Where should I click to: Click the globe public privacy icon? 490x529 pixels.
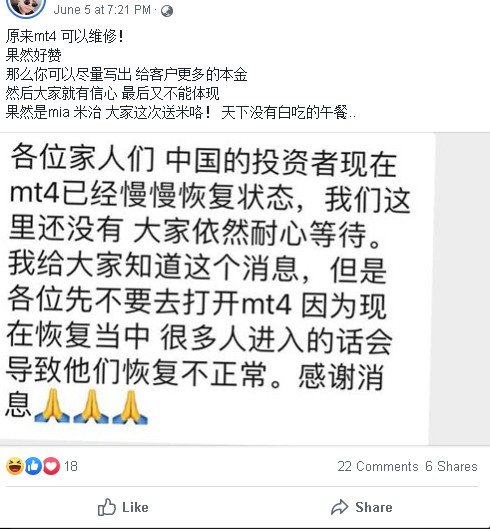pos(167,11)
